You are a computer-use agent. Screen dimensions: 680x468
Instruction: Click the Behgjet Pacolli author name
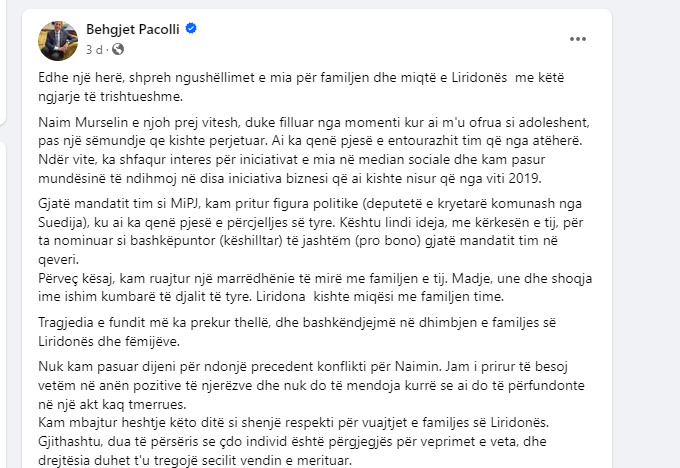(x=131, y=30)
